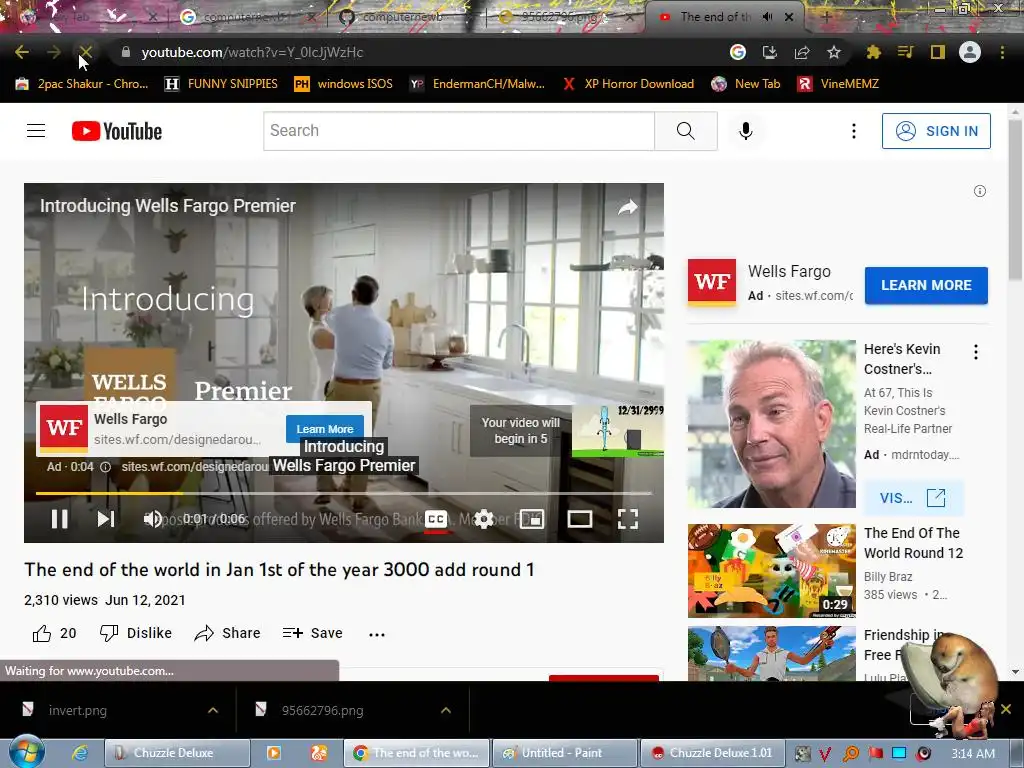1024x768 pixels.
Task: Open player settings gear
Action: (483, 519)
